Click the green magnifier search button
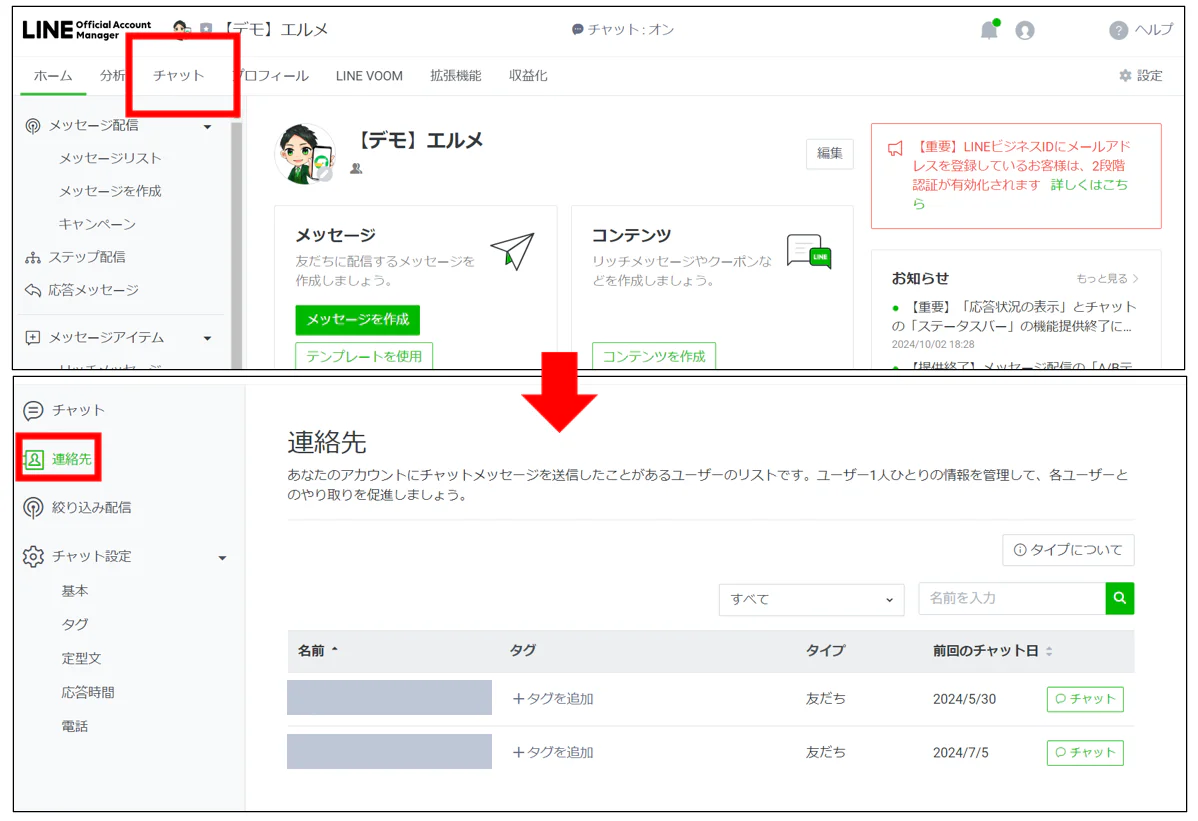 click(x=1119, y=598)
